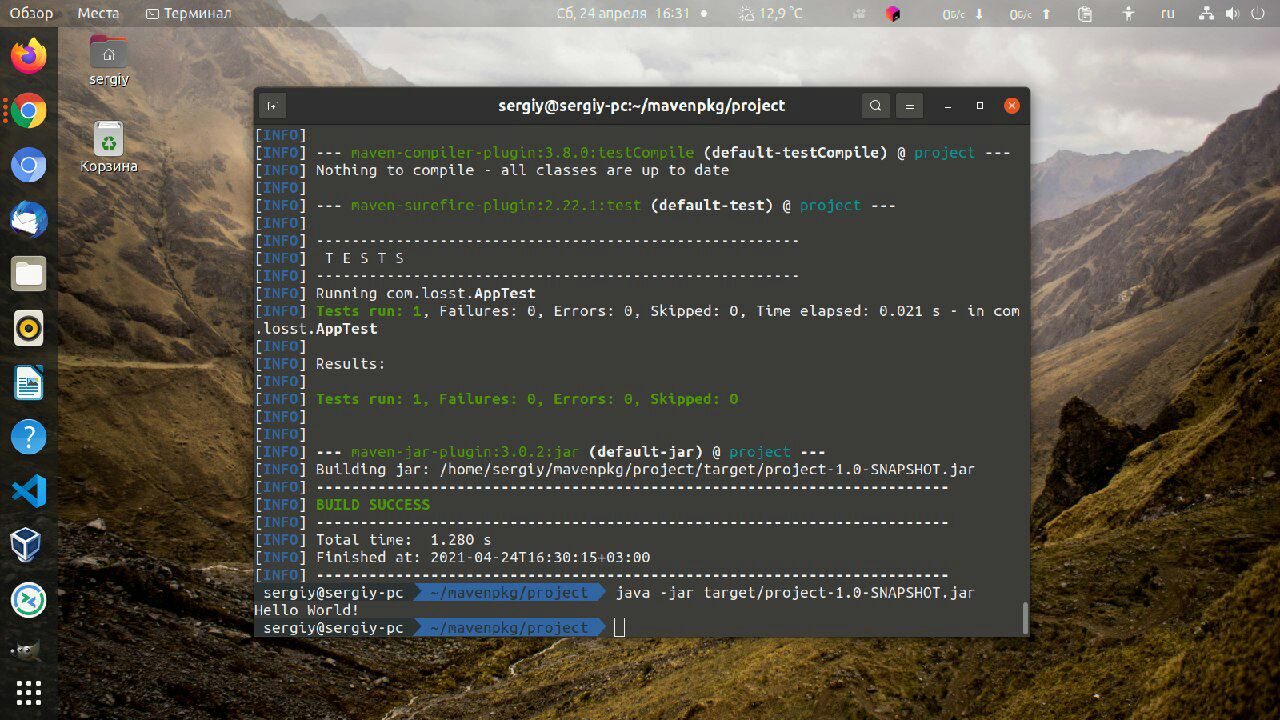Viewport: 1280px width, 720px height.
Task: Open LibreOffice Writer from the dock
Action: [29, 382]
